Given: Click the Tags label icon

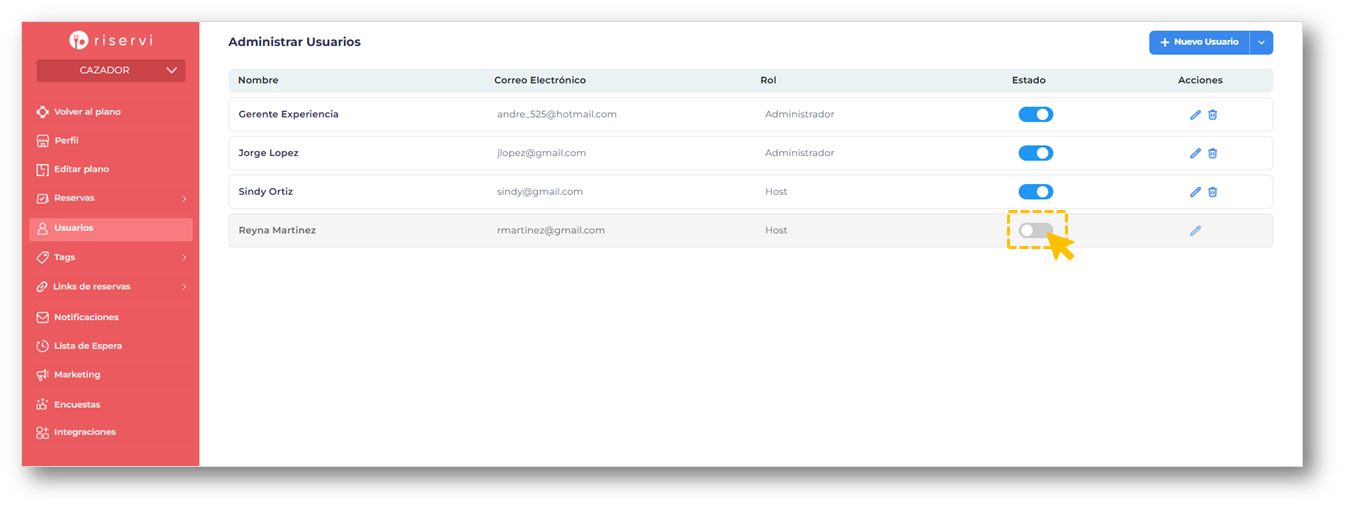Looking at the screenshot, I should click(x=42, y=257).
